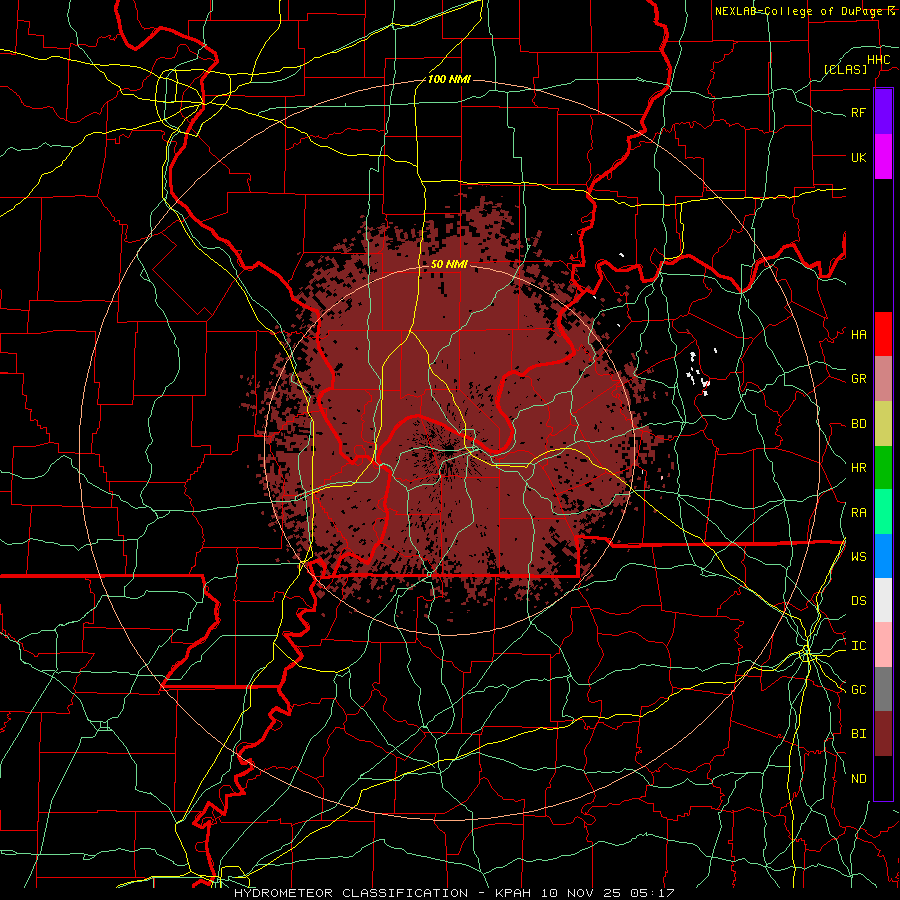Click the 'HA' legend label
This screenshot has height=900, width=900.
tap(859, 335)
